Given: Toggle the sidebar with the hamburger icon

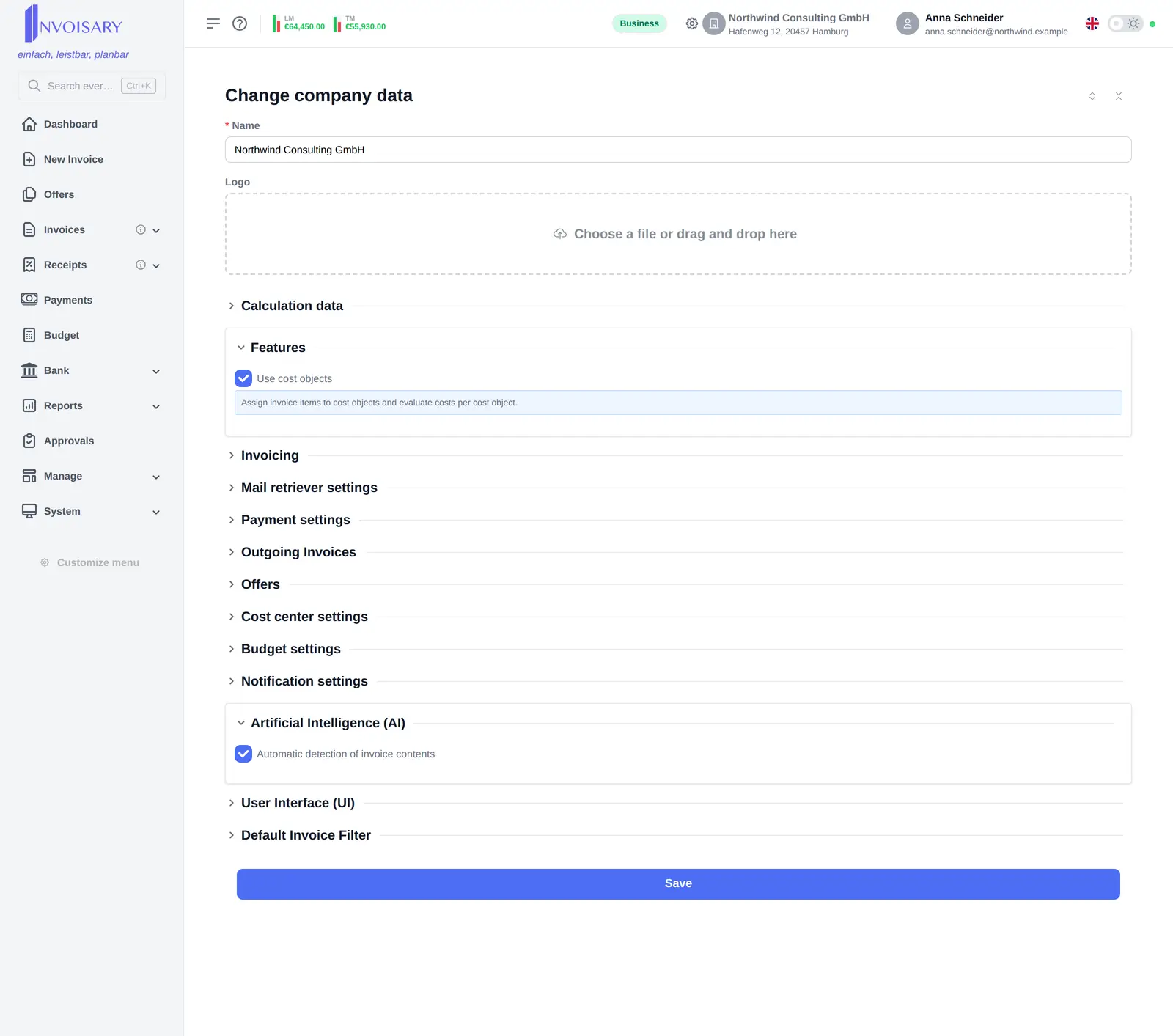Looking at the screenshot, I should point(213,23).
